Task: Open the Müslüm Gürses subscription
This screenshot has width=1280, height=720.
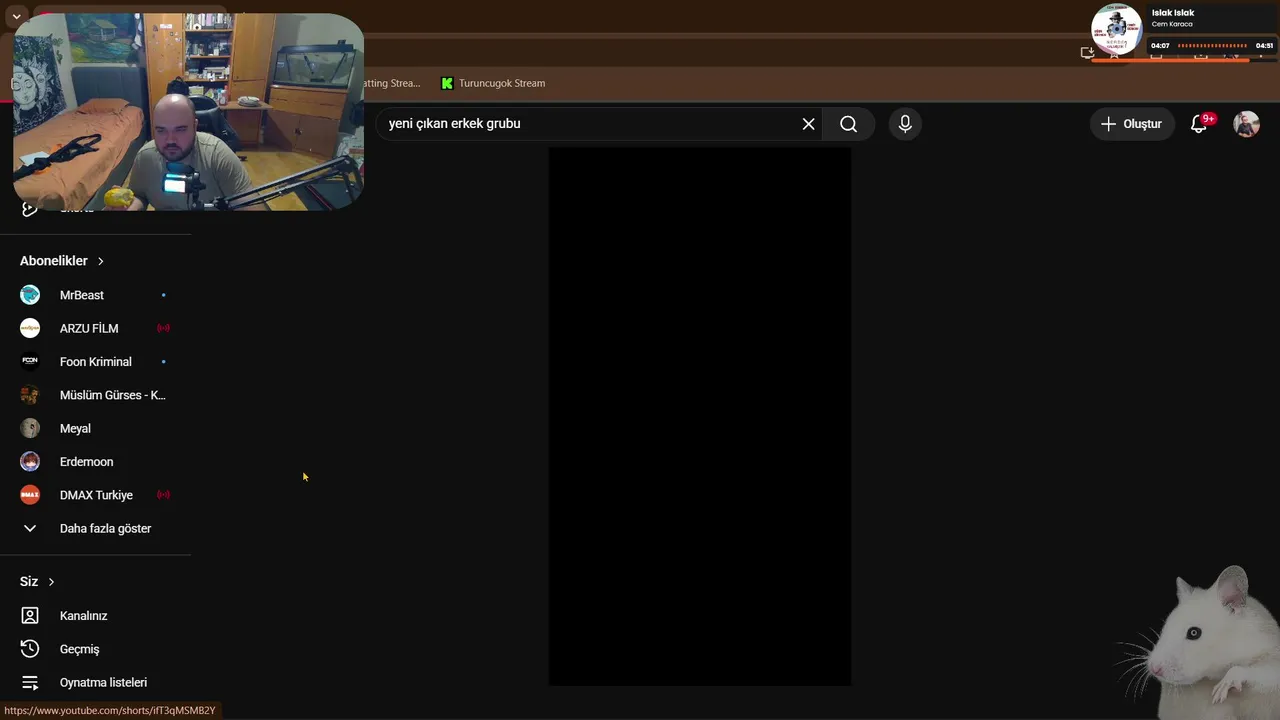Action: click(95, 395)
